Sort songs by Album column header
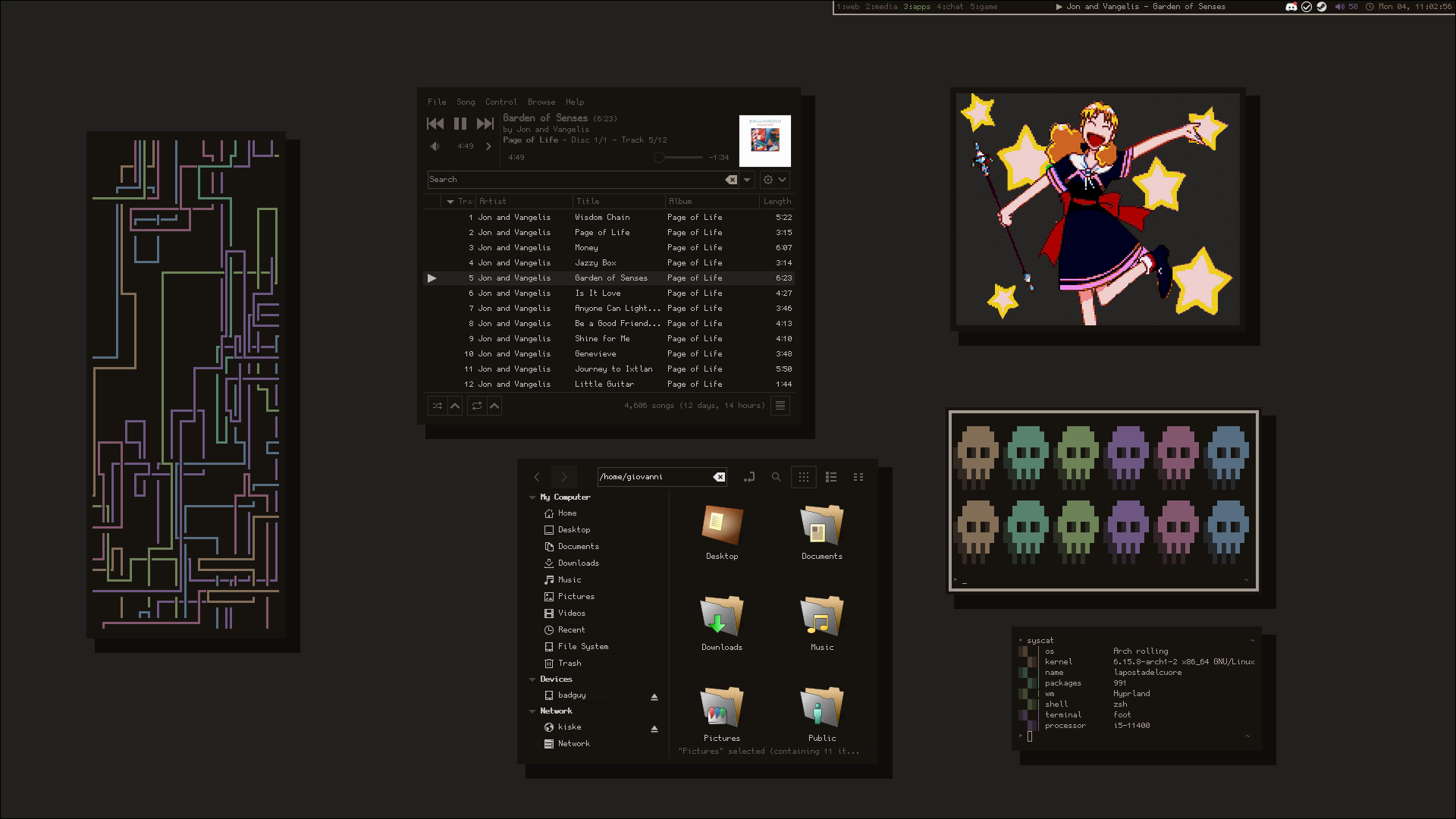Image resolution: width=1456 pixels, height=819 pixels. [712, 202]
